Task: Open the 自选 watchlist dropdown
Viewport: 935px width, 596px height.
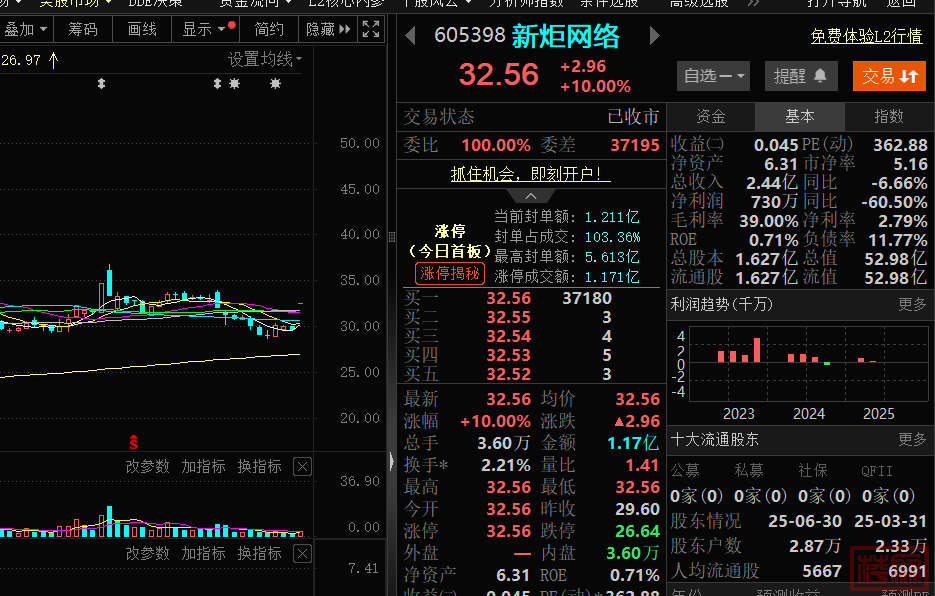Action: tap(713, 76)
